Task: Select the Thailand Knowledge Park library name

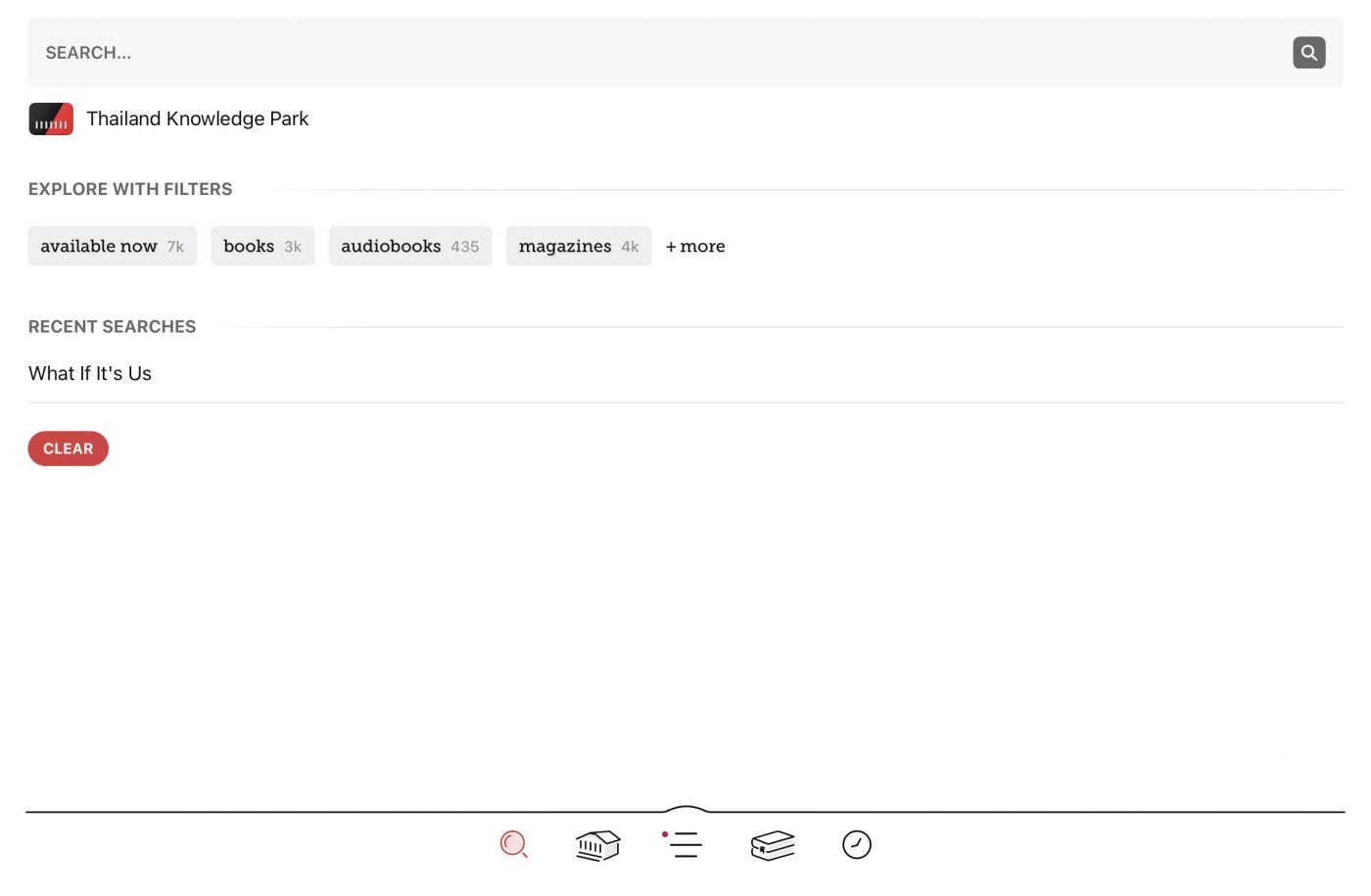Action: (x=197, y=119)
